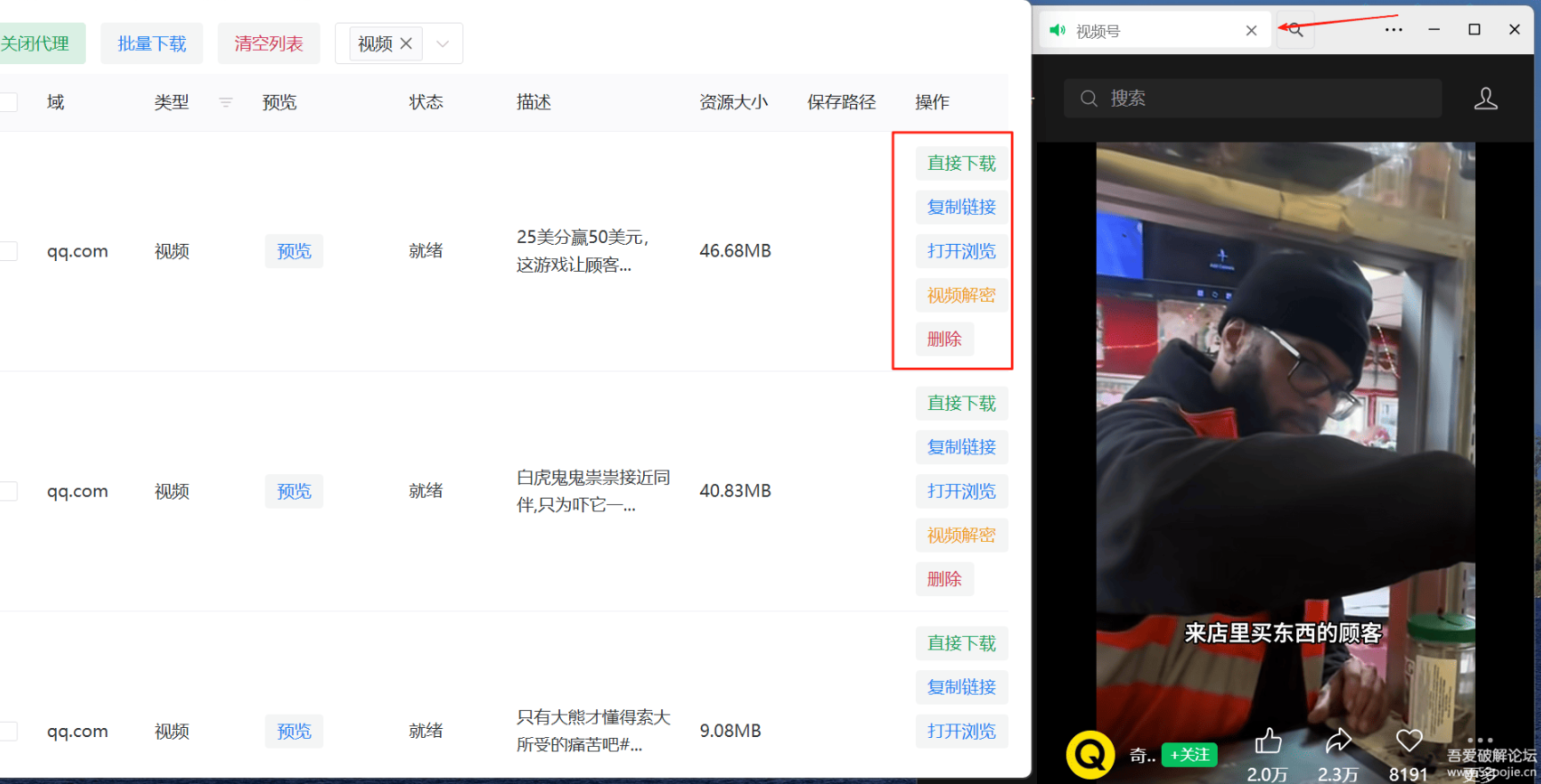Image resolution: width=1541 pixels, height=784 pixels.
Task: Click the speaker icon on the 视频号 tab
Action: (x=1057, y=31)
